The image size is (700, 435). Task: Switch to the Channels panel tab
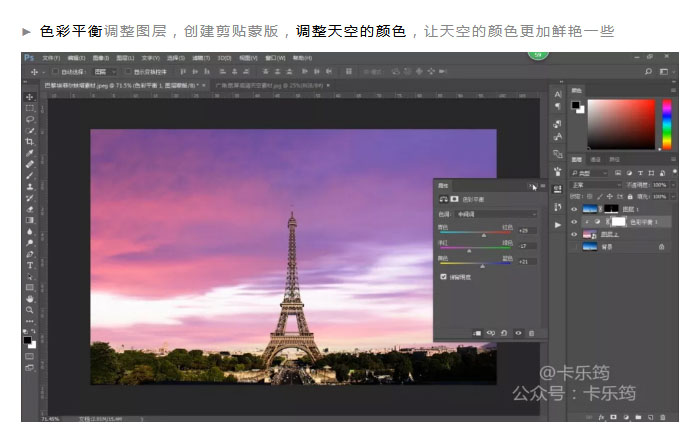click(595, 159)
